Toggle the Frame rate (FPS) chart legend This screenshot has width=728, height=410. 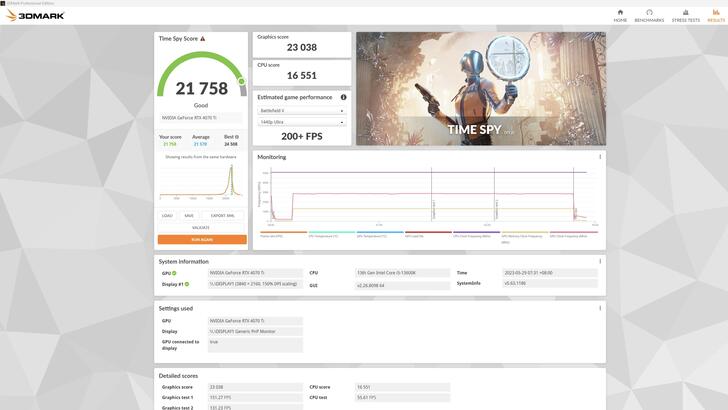pyautogui.click(x=272, y=236)
